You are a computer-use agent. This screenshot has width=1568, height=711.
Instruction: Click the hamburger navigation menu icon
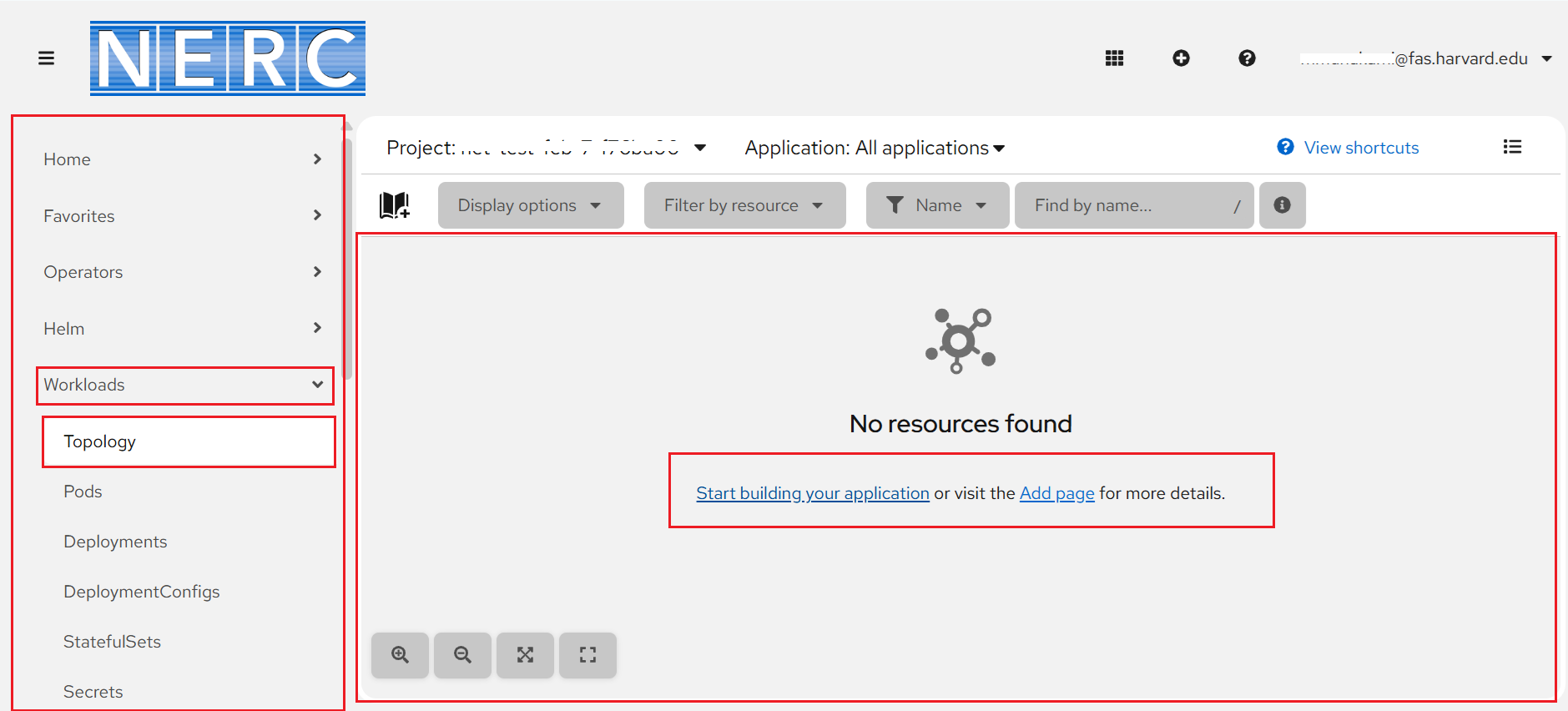click(x=46, y=58)
